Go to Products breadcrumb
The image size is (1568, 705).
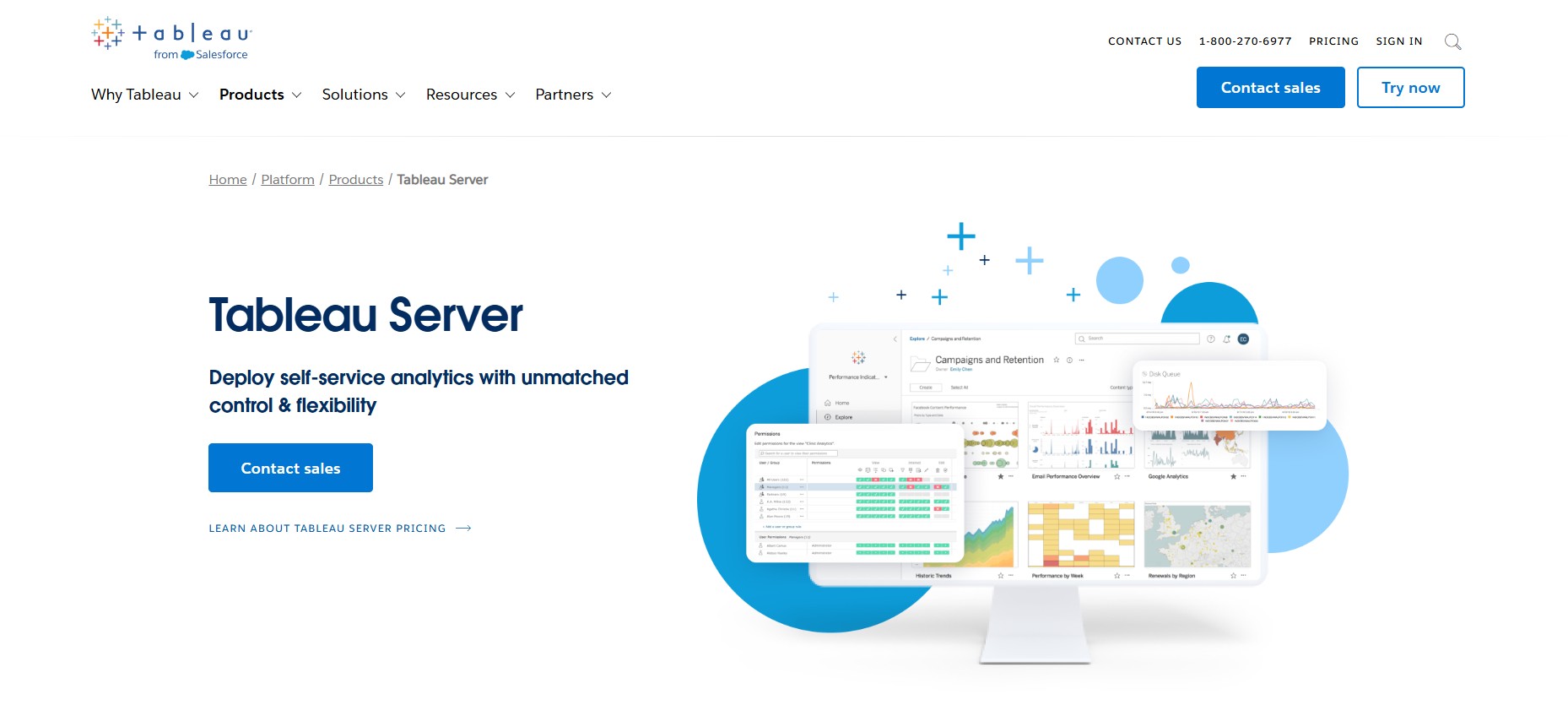[x=355, y=180]
